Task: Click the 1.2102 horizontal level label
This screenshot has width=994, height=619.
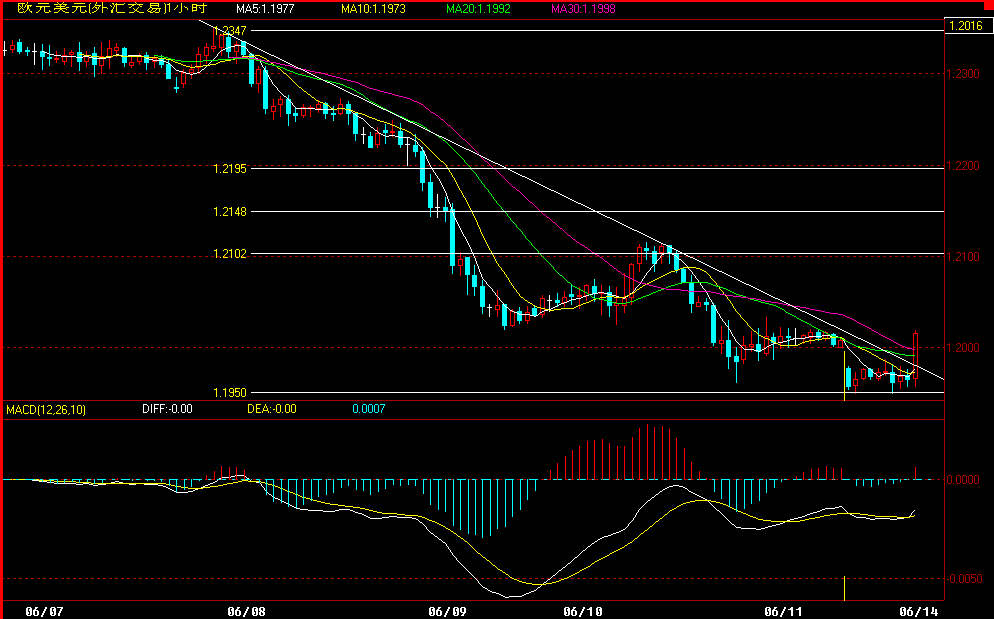Action: point(230,254)
